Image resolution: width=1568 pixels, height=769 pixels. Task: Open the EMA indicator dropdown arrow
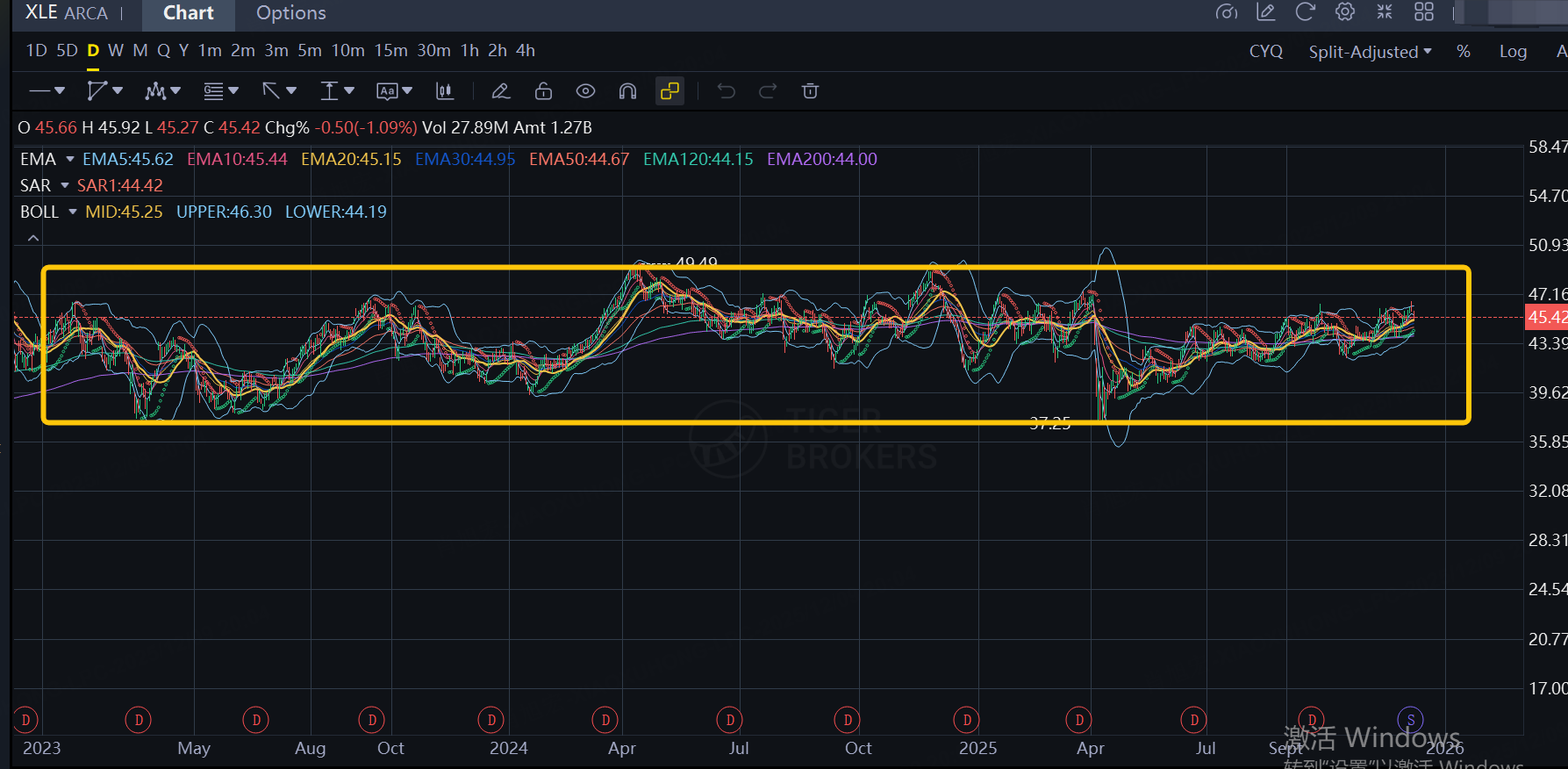coord(70,159)
